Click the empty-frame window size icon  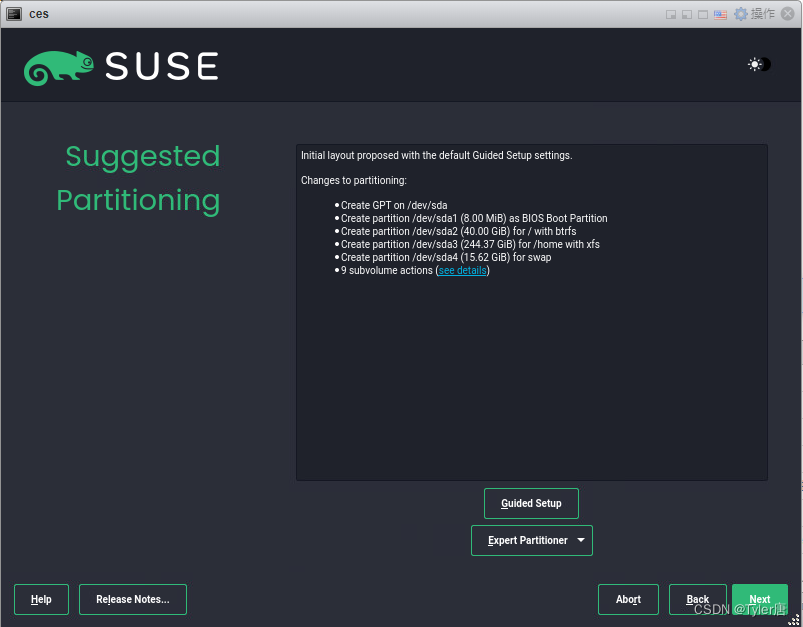pyautogui.click(x=701, y=13)
